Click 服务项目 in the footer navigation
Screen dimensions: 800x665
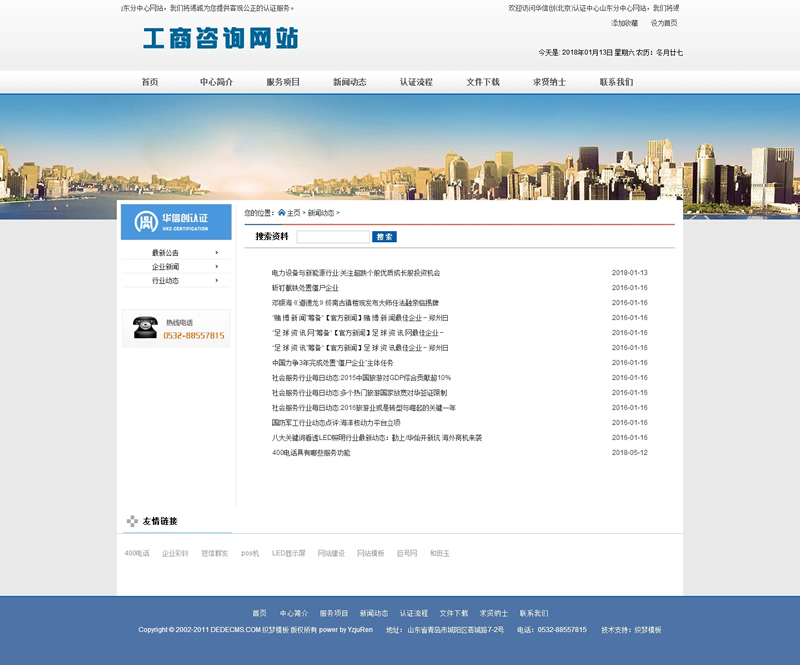coord(334,613)
